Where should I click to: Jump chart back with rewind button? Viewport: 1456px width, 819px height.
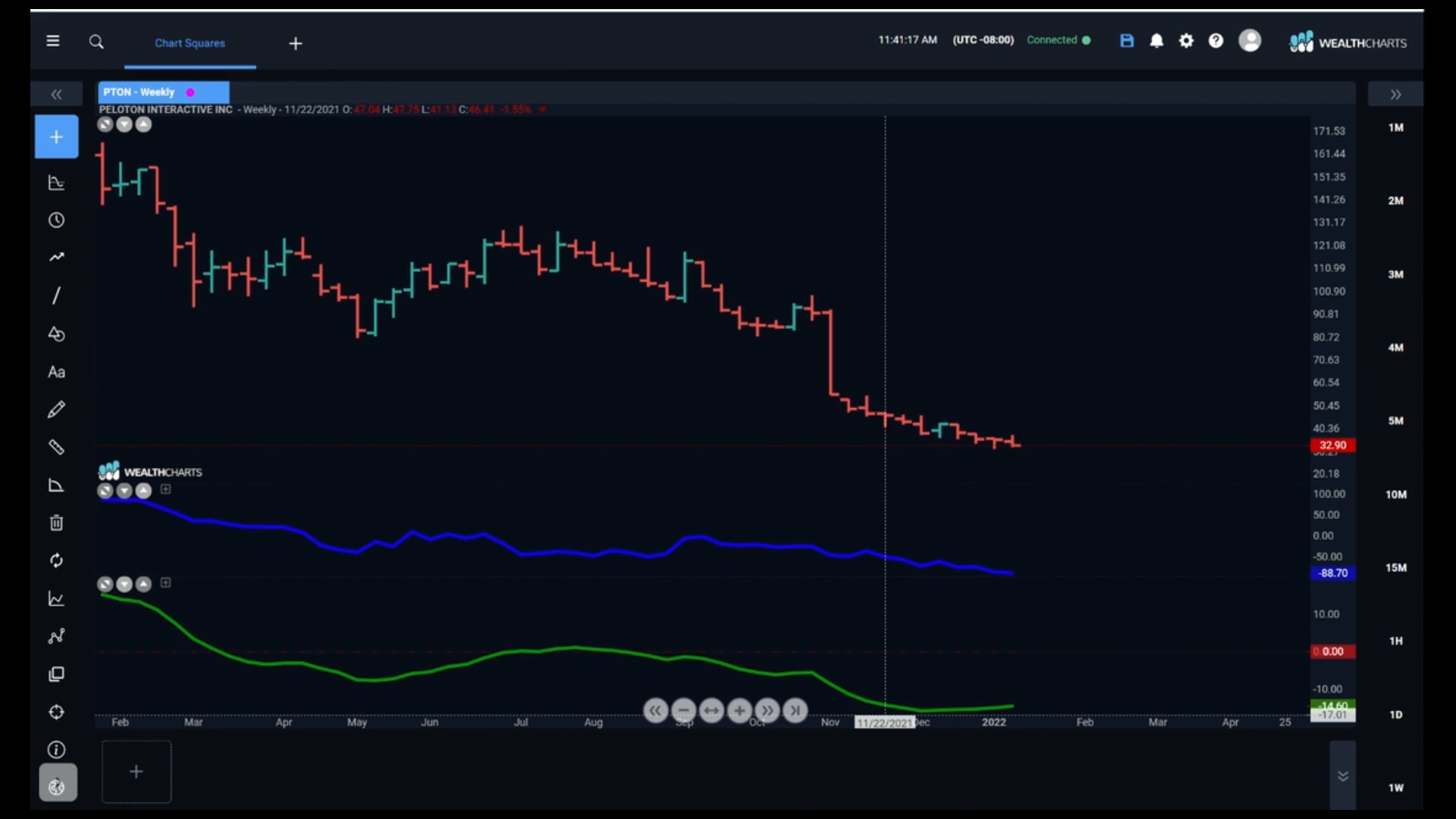[655, 711]
